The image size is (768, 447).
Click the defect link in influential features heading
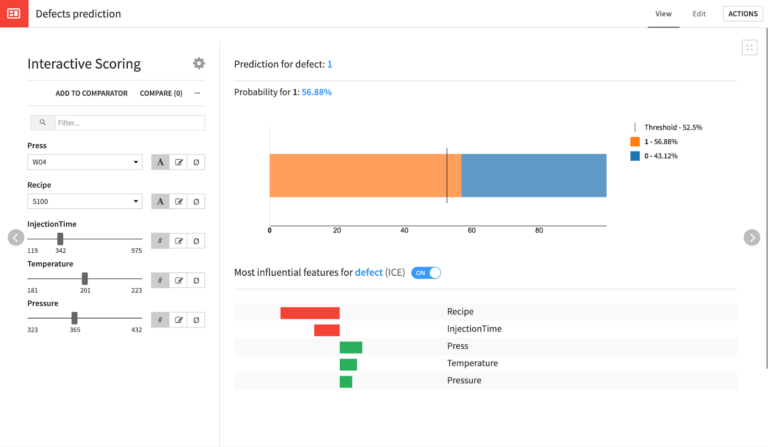coord(368,272)
